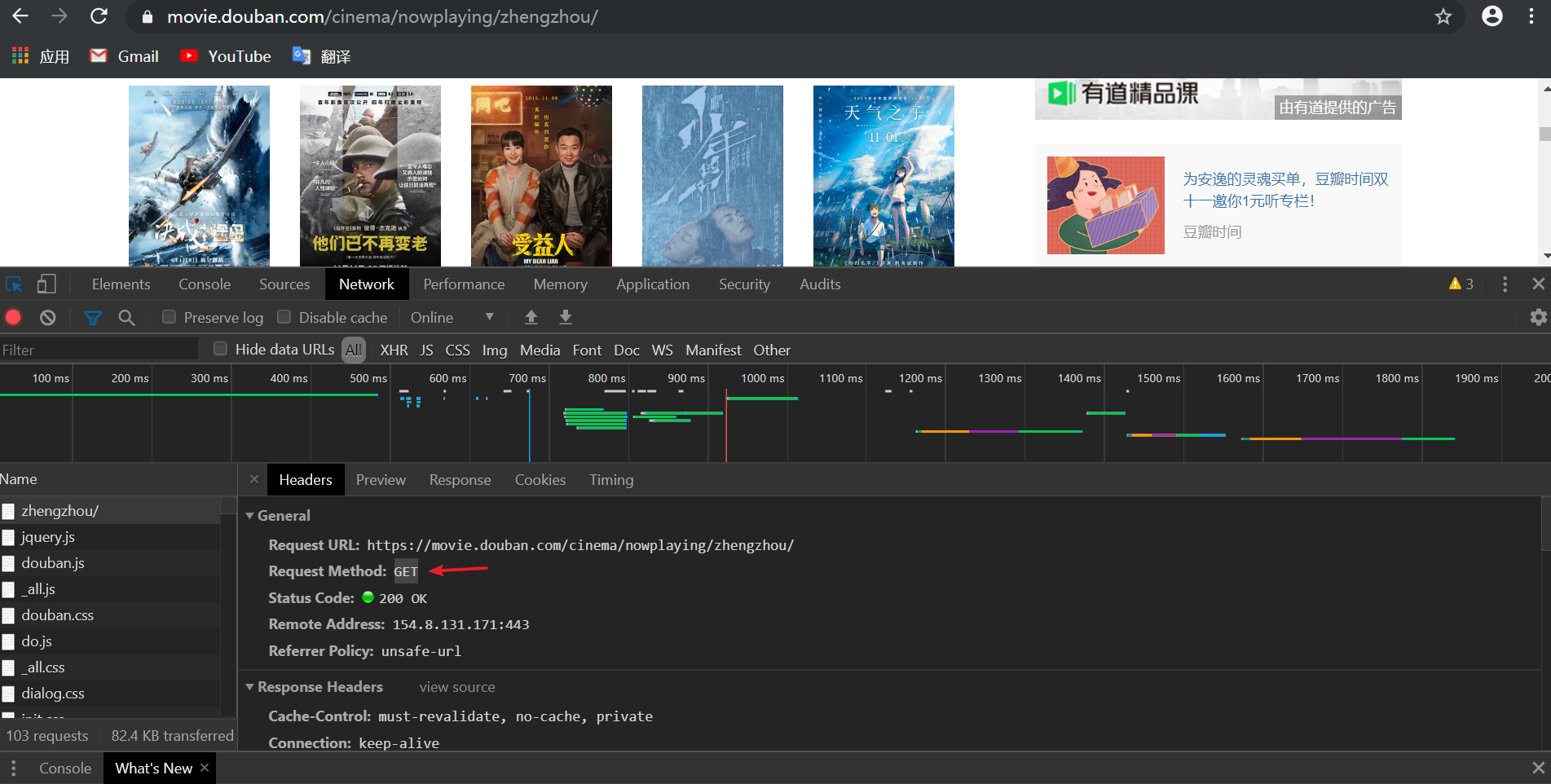Open the They Shall Not Grow Old poster

(x=370, y=176)
